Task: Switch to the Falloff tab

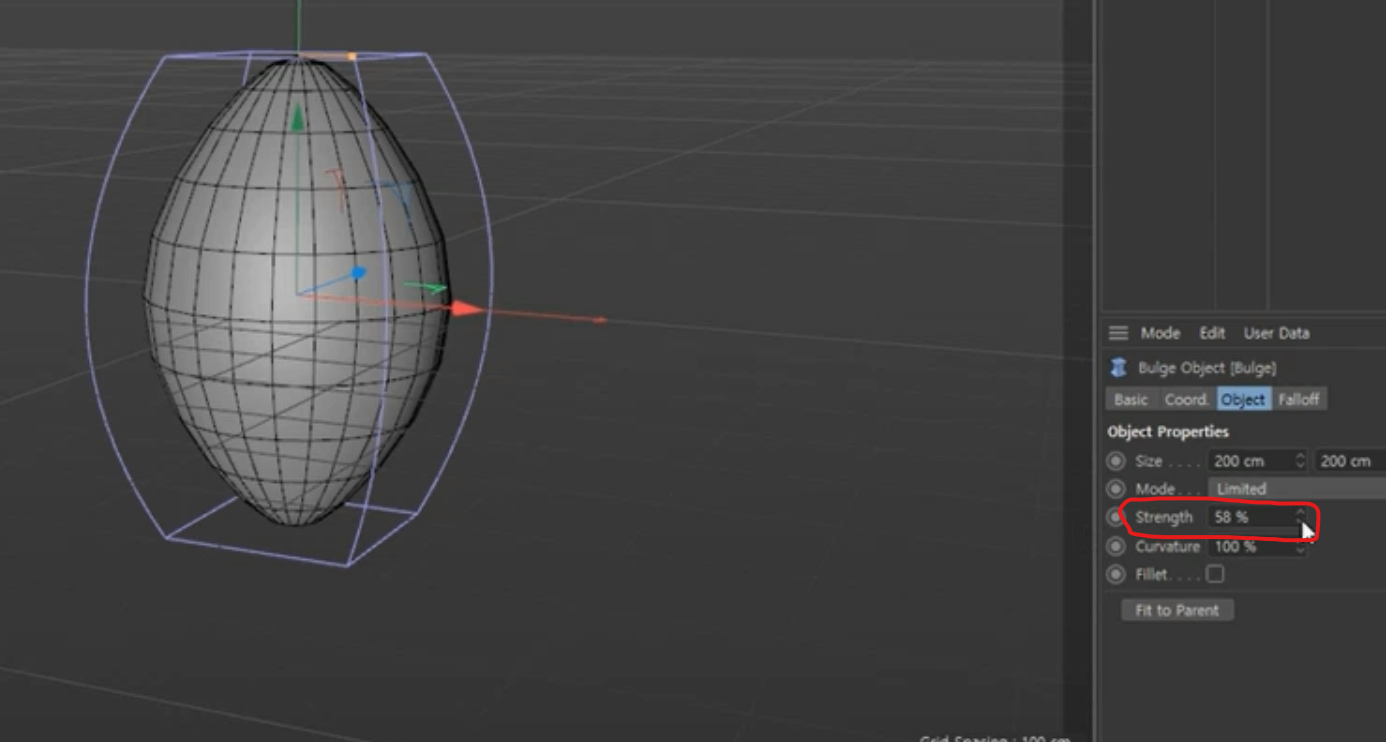Action: click(x=1299, y=399)
